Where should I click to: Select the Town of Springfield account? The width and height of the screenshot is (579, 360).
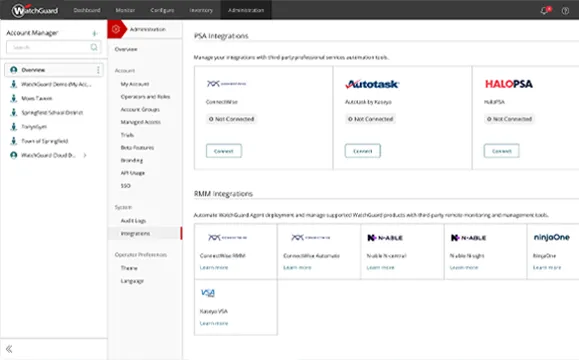(x=45, y=141)
